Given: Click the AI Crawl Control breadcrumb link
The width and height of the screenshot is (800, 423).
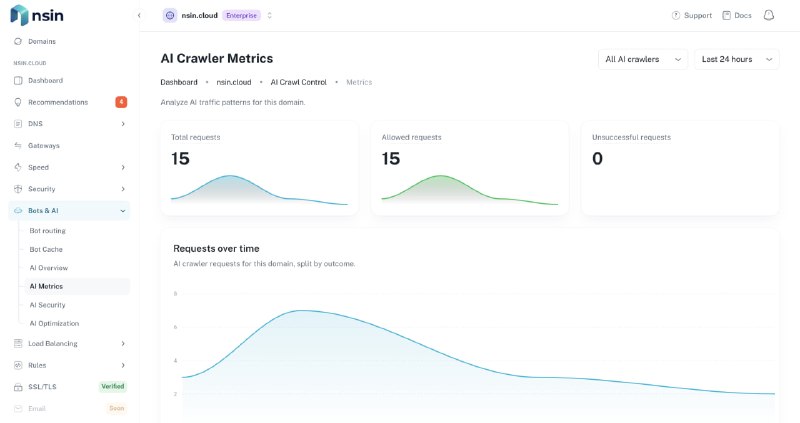Looking at the screenshot, I should (298, 82).
